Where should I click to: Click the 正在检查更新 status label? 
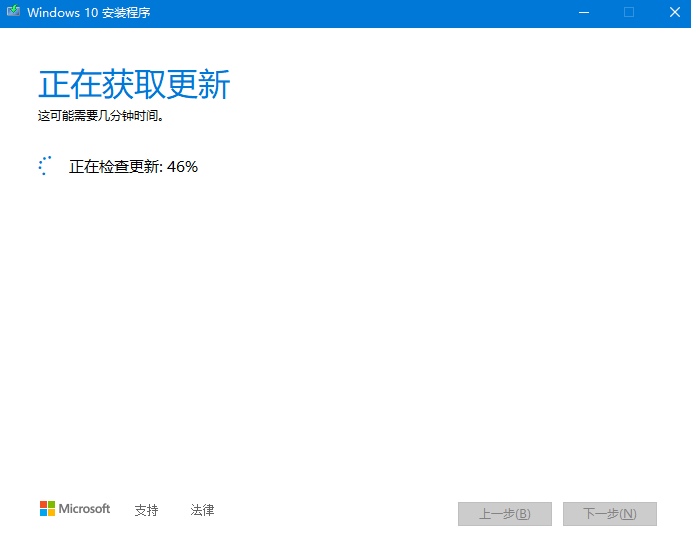click(114, 167)
